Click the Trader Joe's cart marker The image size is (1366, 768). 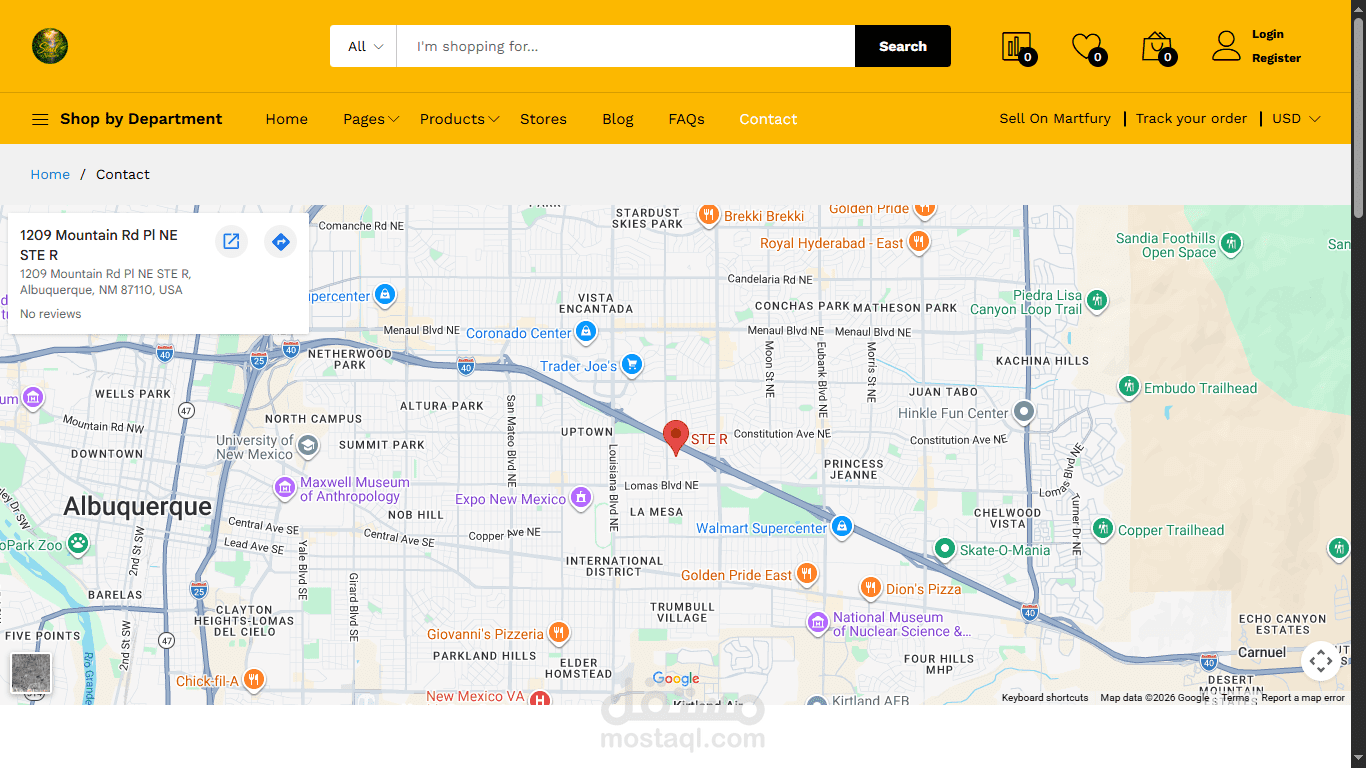(631, 365)
